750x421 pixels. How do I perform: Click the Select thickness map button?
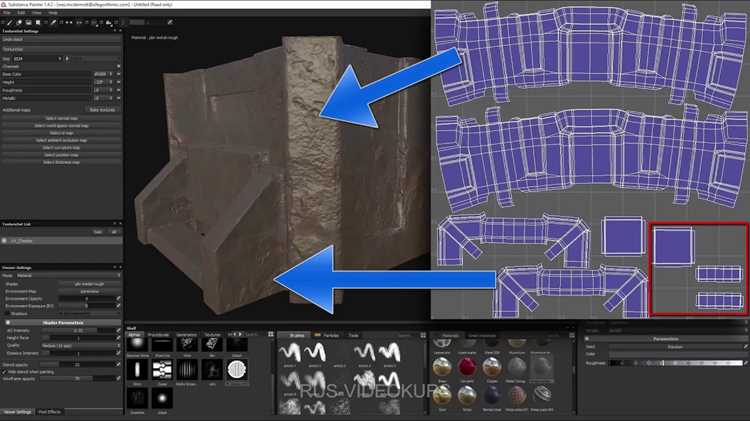(x=61, y=162)
